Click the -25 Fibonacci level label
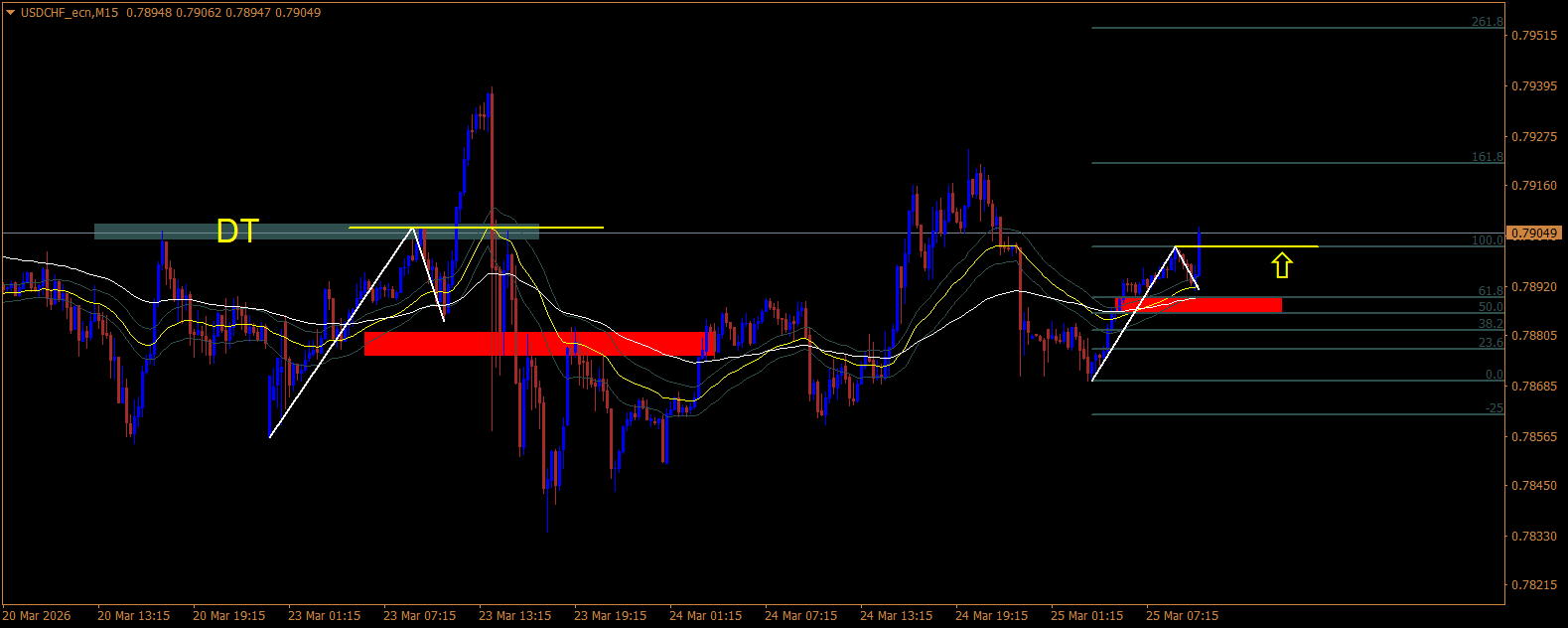1568x628 pixels. click(x=1495, y=408)
